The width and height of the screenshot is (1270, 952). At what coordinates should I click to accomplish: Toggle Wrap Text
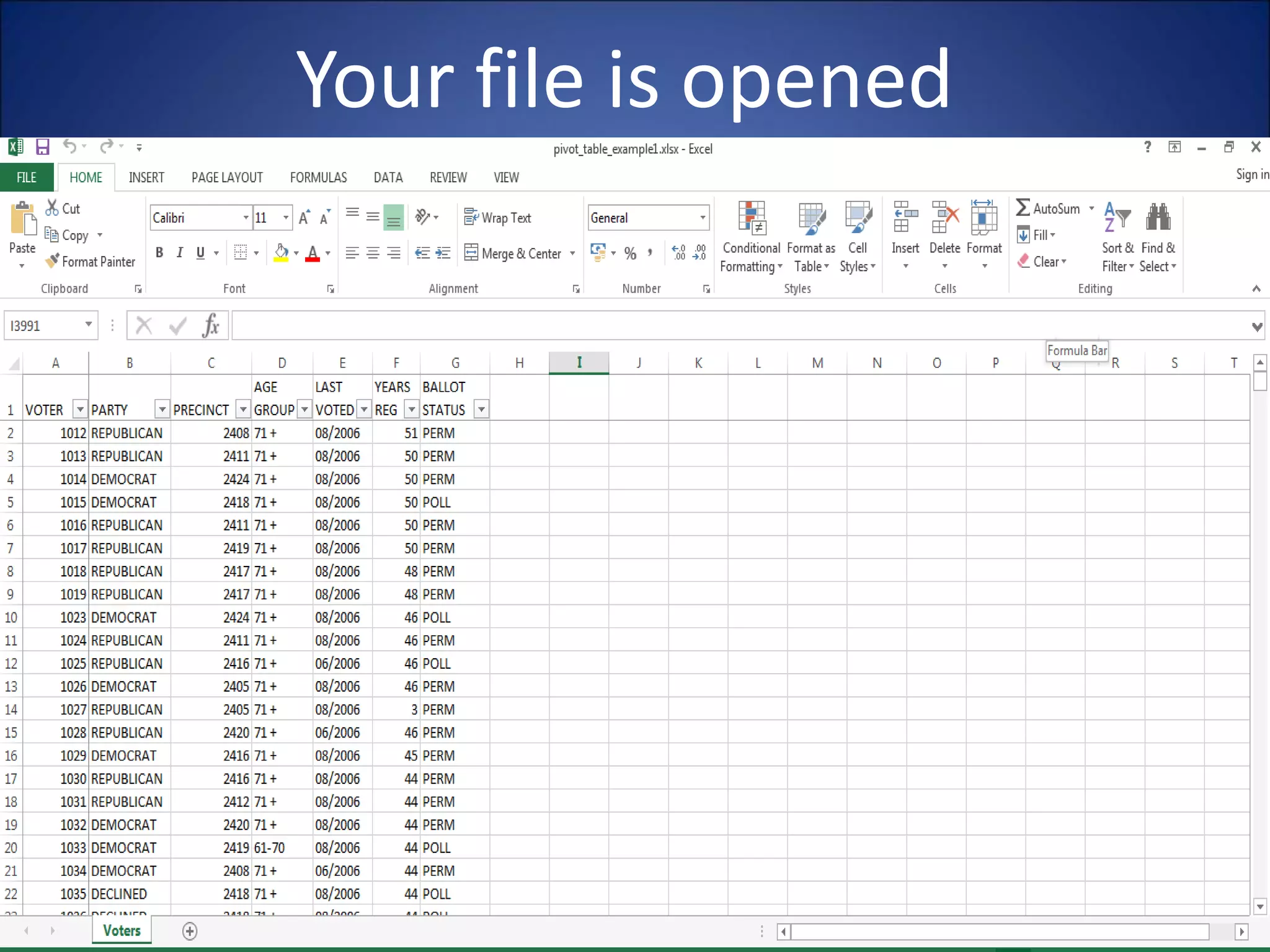(x=498, y=218)
